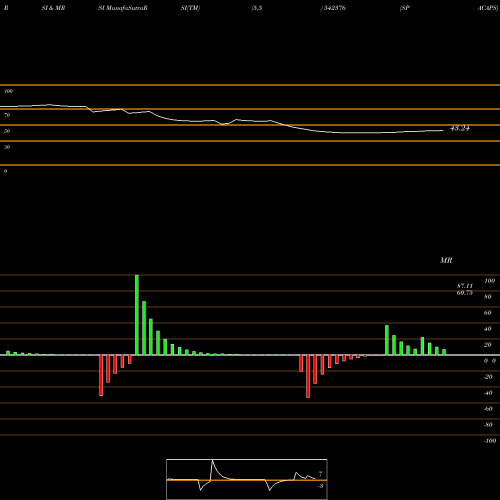This screenshot has height=500, width=500.
Task: Click the RSI axis label 30
Action: 7,147
